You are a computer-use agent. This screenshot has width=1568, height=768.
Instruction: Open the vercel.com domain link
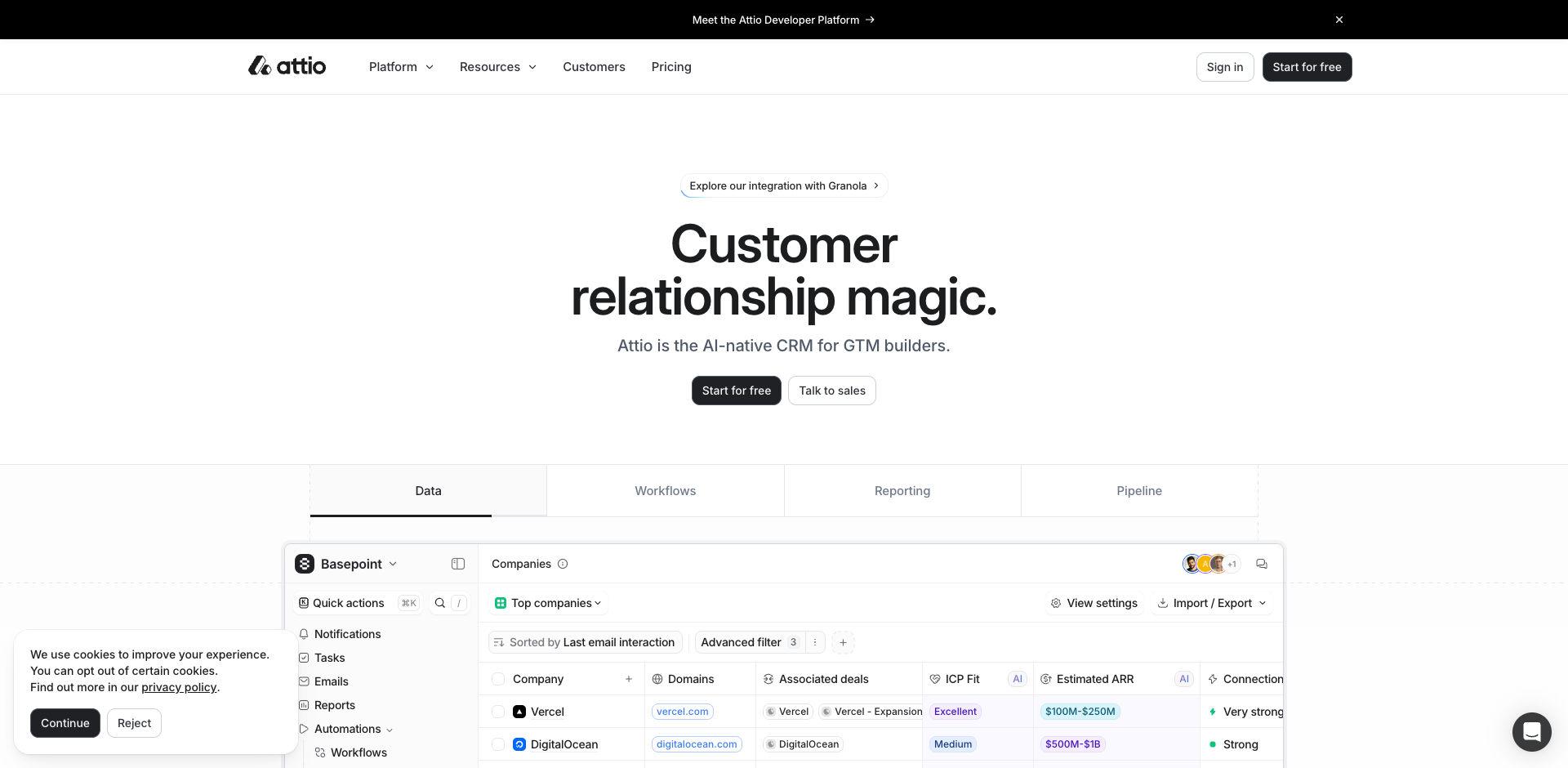pyautogui.click(x=683, y=712)
